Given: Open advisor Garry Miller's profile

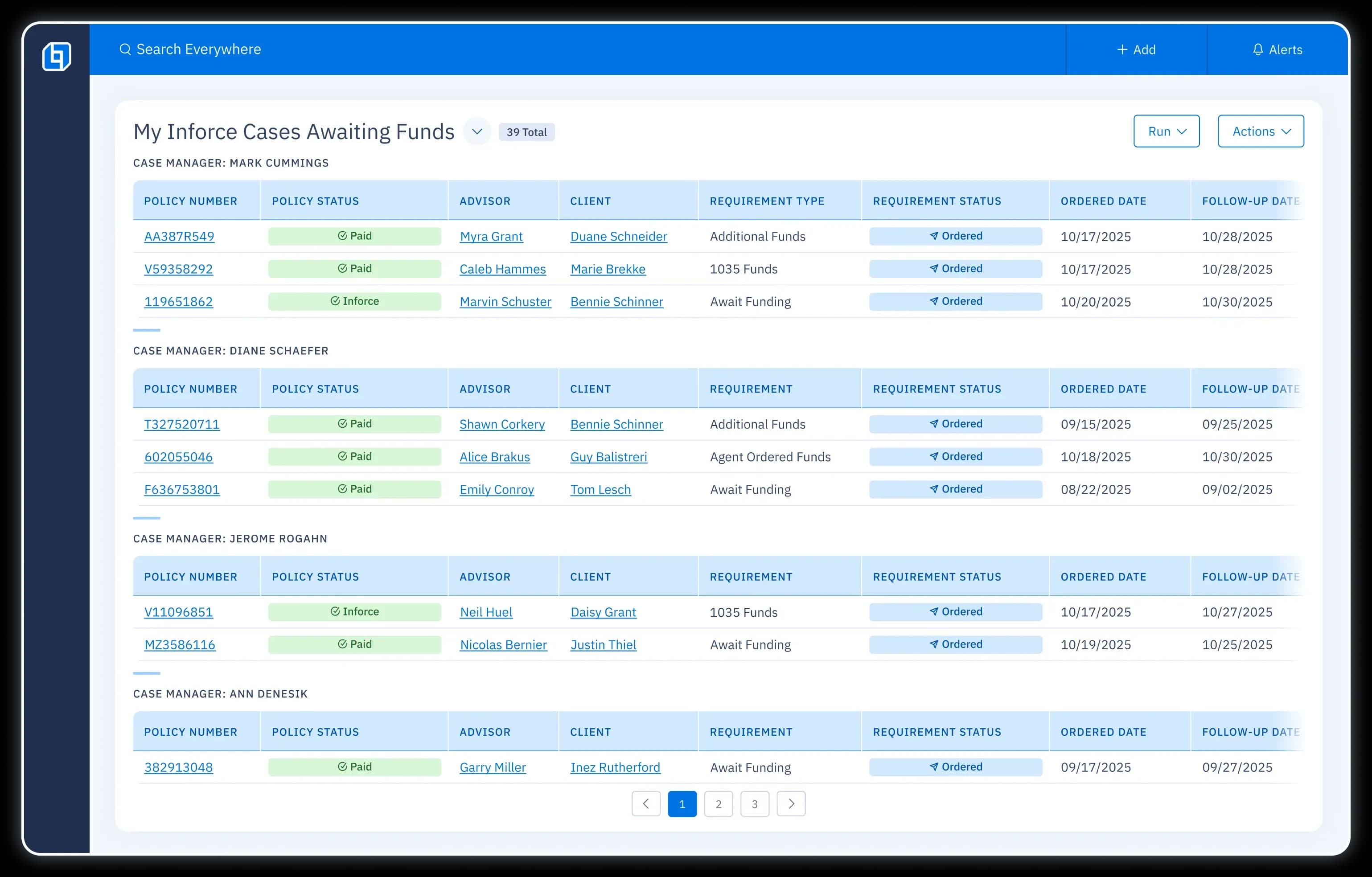Looking at the screenshot, I should (492, 766).
